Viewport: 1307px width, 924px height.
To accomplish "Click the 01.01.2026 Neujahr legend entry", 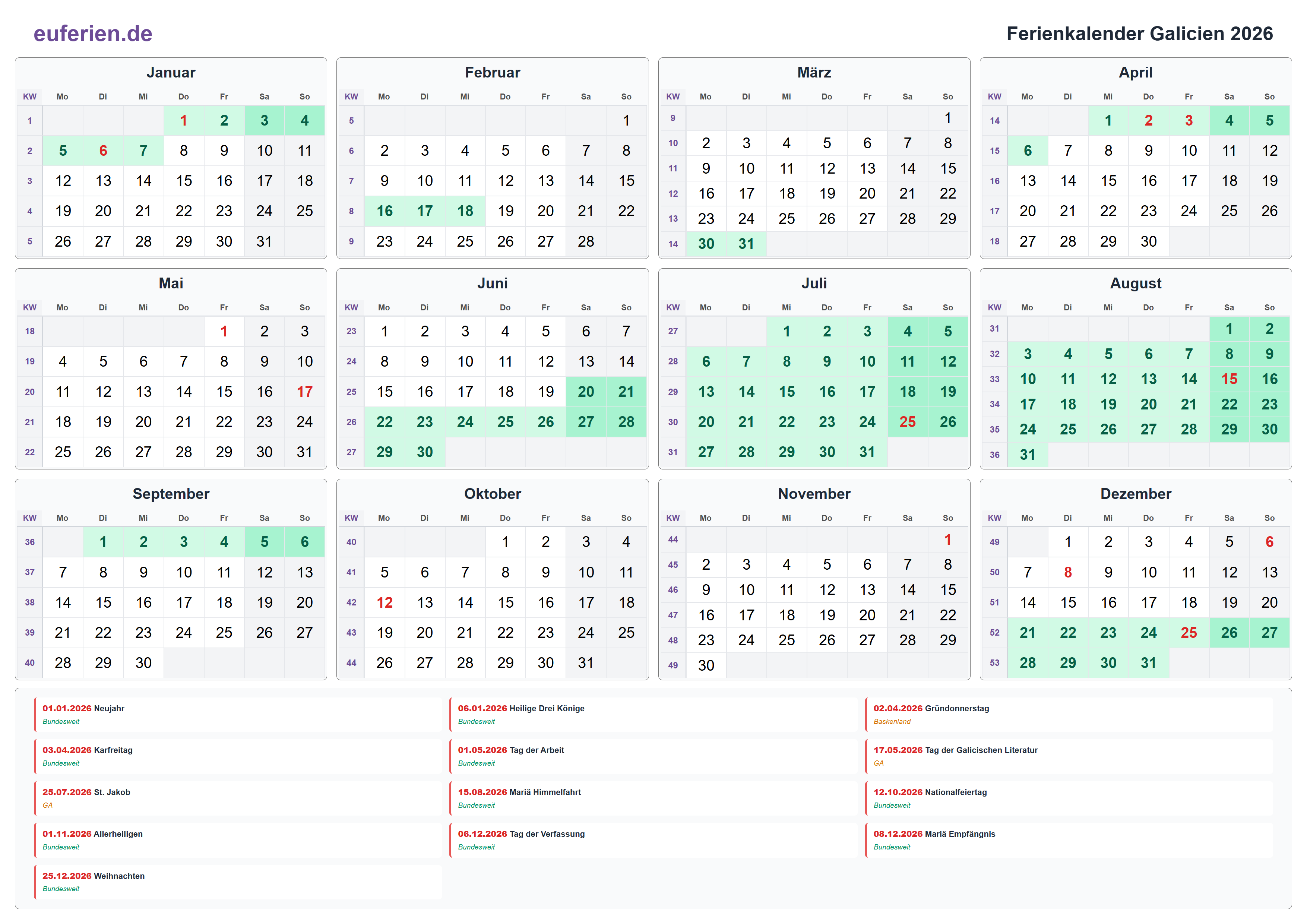I will (238, 715).
